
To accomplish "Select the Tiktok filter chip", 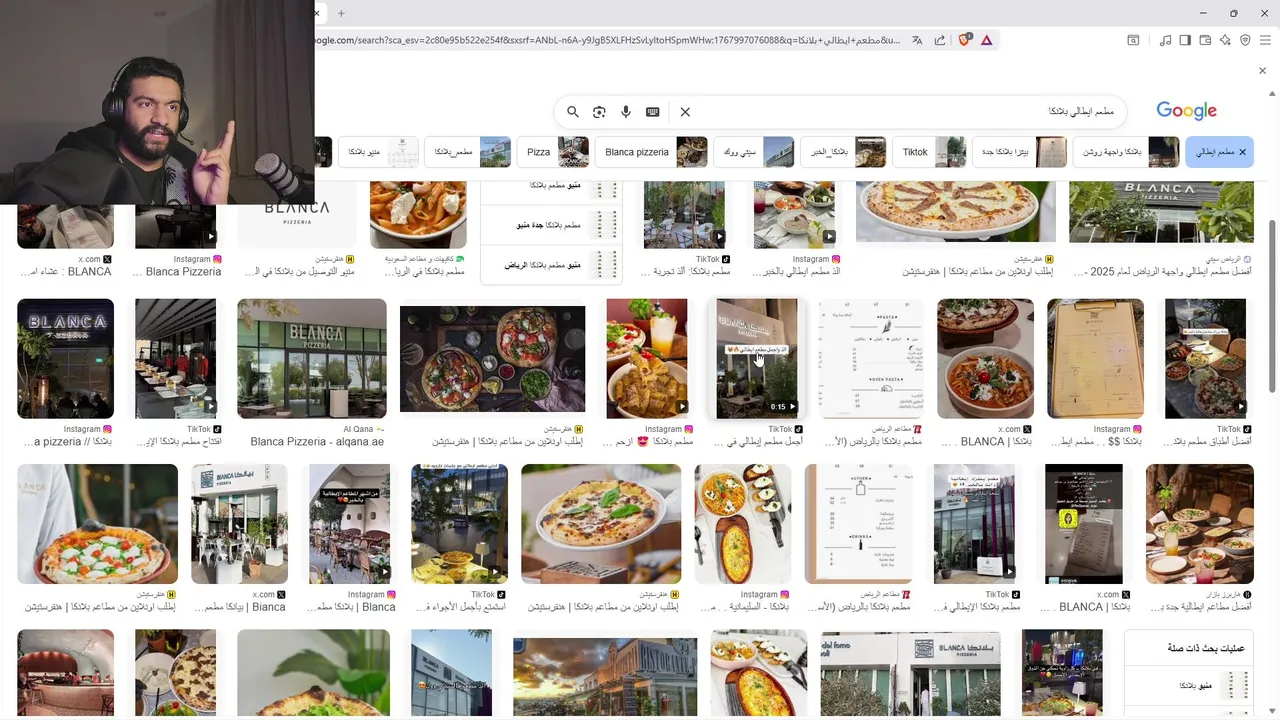I will pos(929,152).
